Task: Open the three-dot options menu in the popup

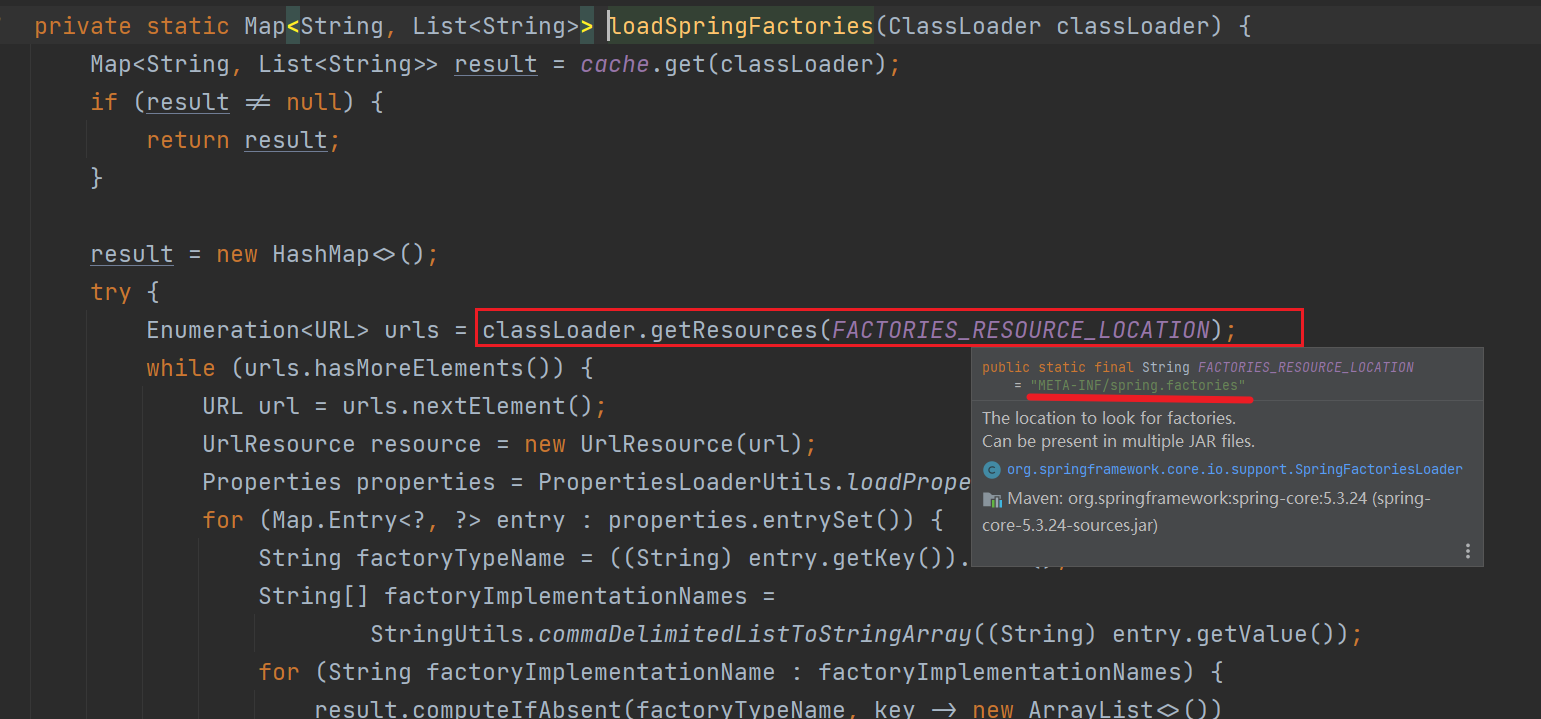Action: coord(1467,551)
